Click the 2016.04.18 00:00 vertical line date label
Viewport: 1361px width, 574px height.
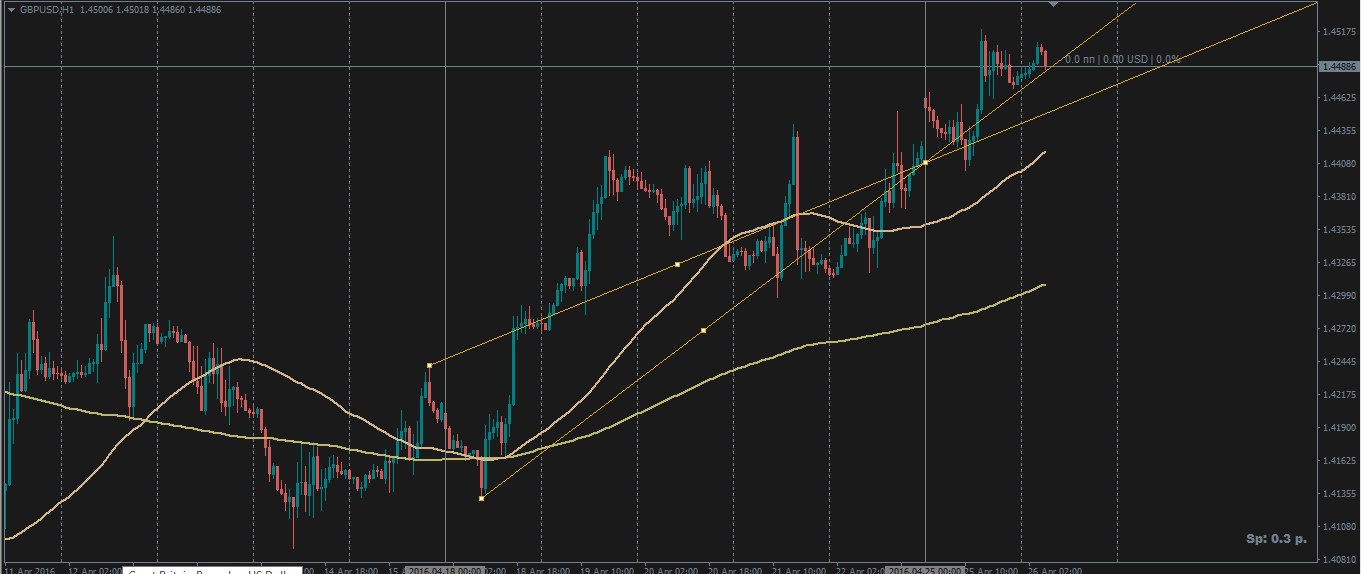(x=446, y=569)
